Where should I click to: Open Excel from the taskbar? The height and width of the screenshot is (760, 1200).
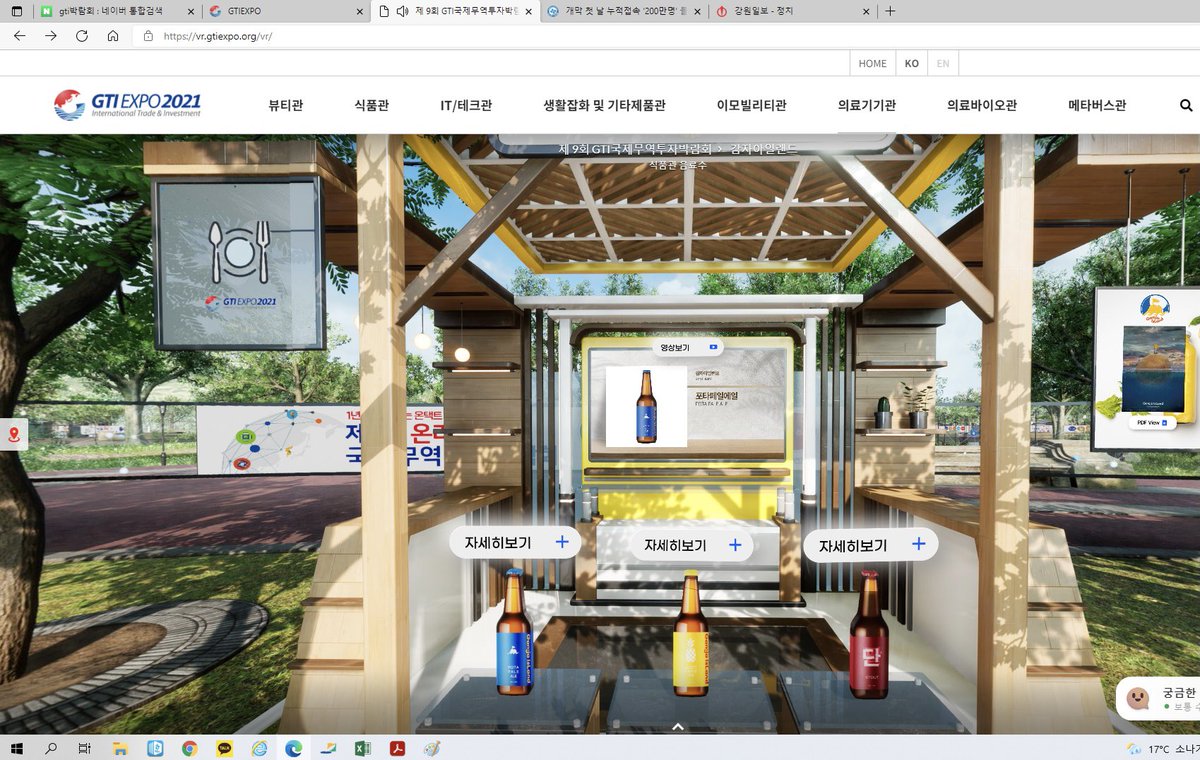pos(363,748)
